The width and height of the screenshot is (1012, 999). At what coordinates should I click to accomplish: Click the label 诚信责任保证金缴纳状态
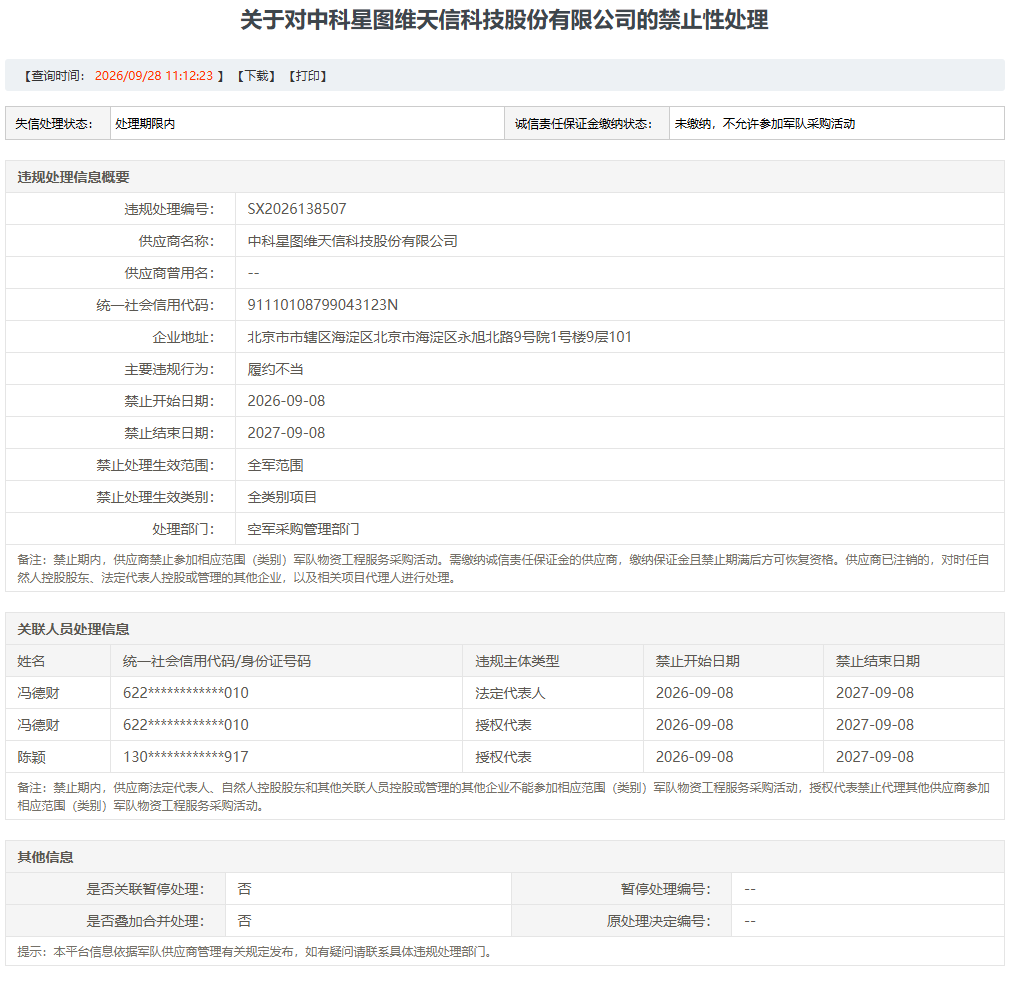(x=583, y=124)
